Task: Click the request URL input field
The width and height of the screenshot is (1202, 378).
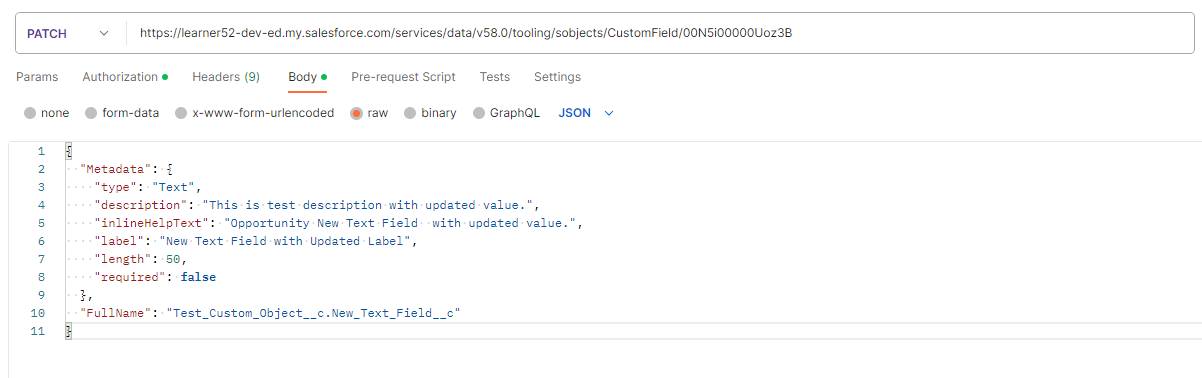Action: click(x=660, y=33)
